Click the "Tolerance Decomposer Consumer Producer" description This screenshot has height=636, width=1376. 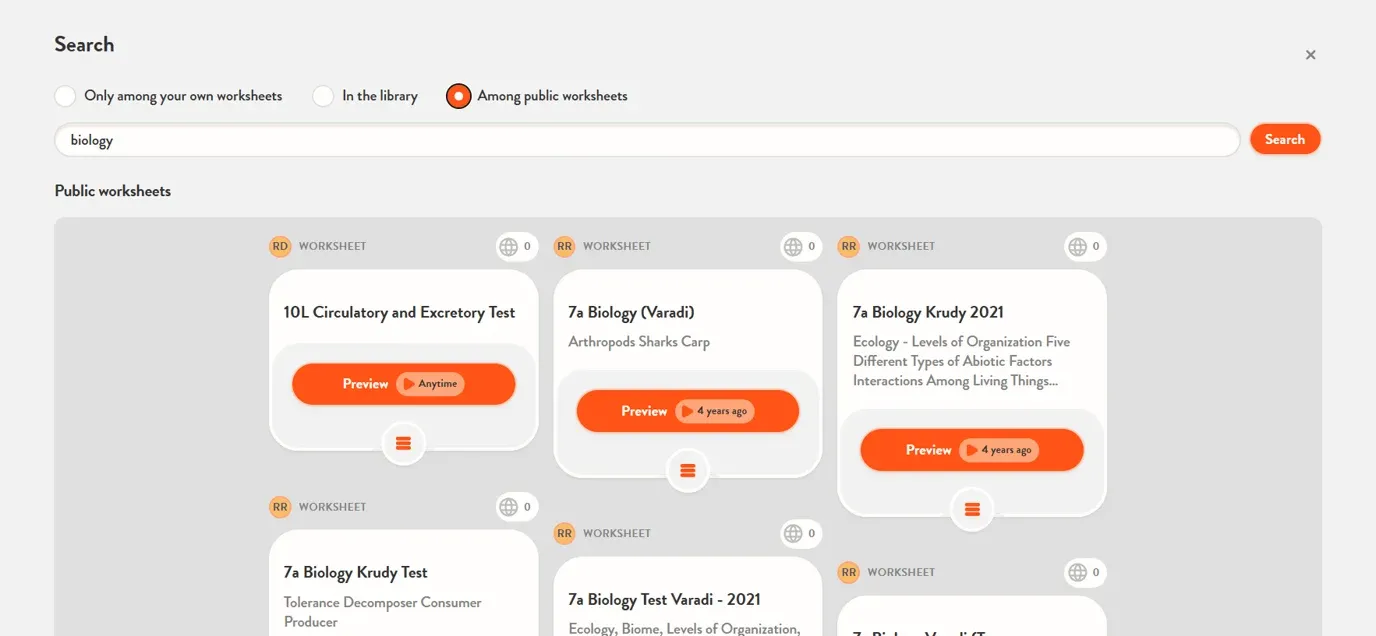(x=382, y=612)
